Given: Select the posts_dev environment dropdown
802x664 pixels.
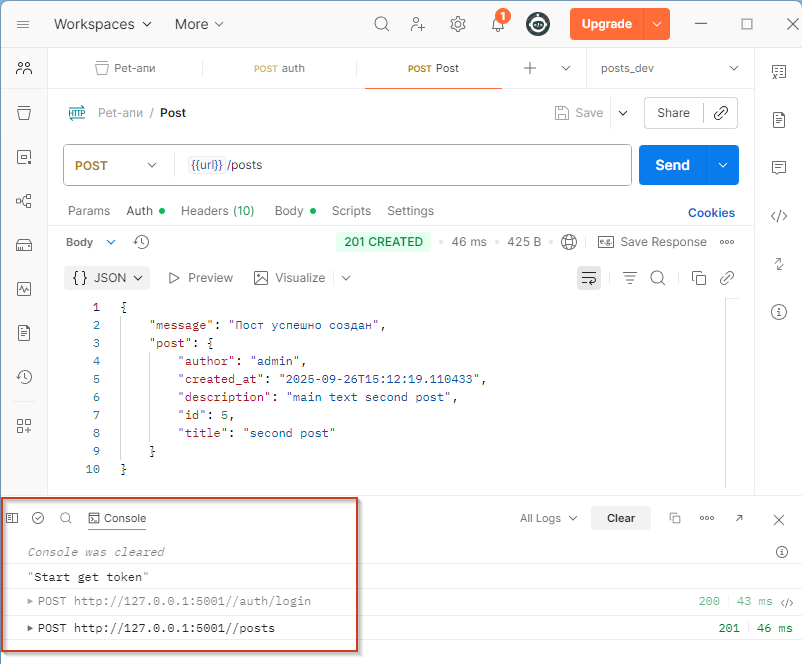Looking at the screenshot, I should [670, 68].
